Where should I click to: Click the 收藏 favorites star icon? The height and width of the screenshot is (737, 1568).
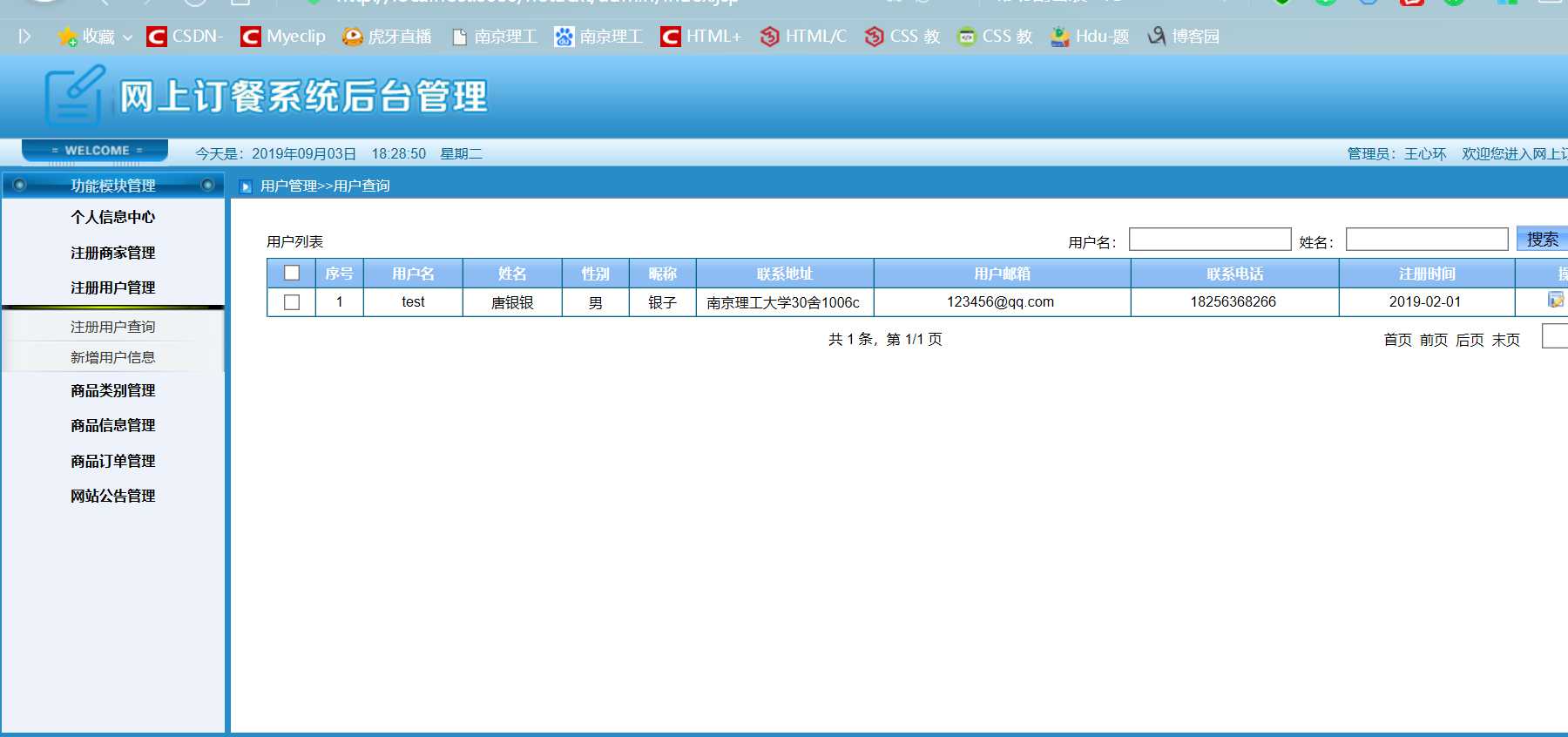67,37
